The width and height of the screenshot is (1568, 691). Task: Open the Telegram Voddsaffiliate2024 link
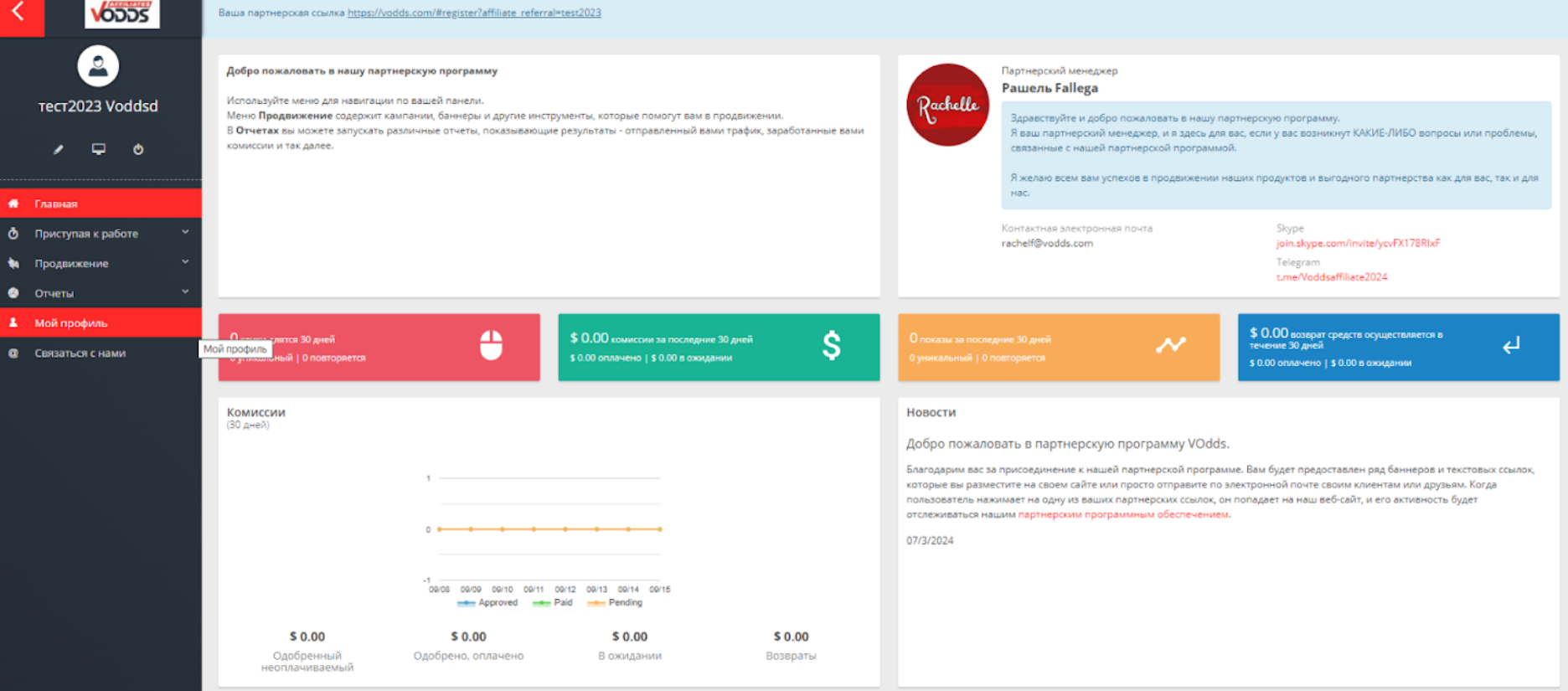(1331, 277)
